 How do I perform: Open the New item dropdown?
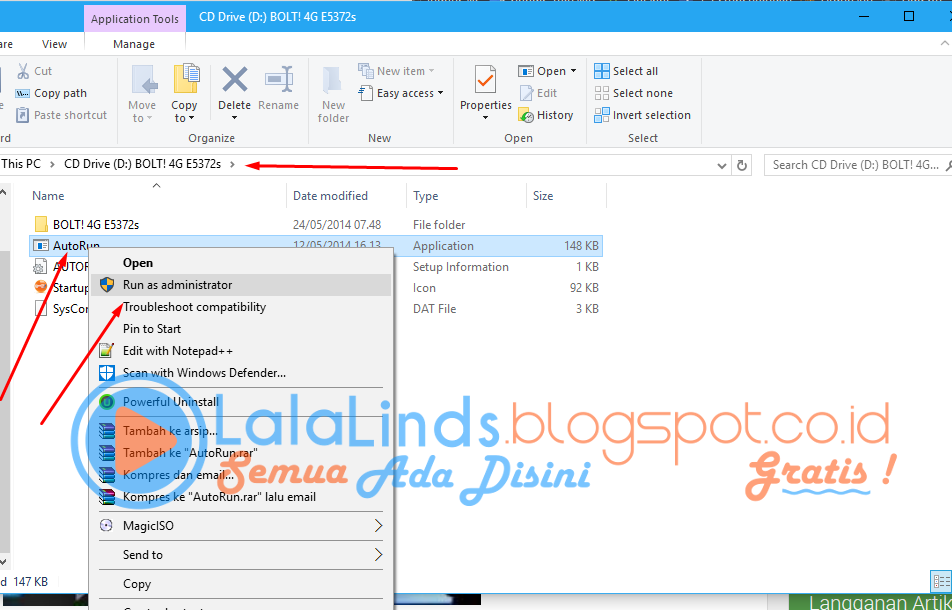coord(396,71)
